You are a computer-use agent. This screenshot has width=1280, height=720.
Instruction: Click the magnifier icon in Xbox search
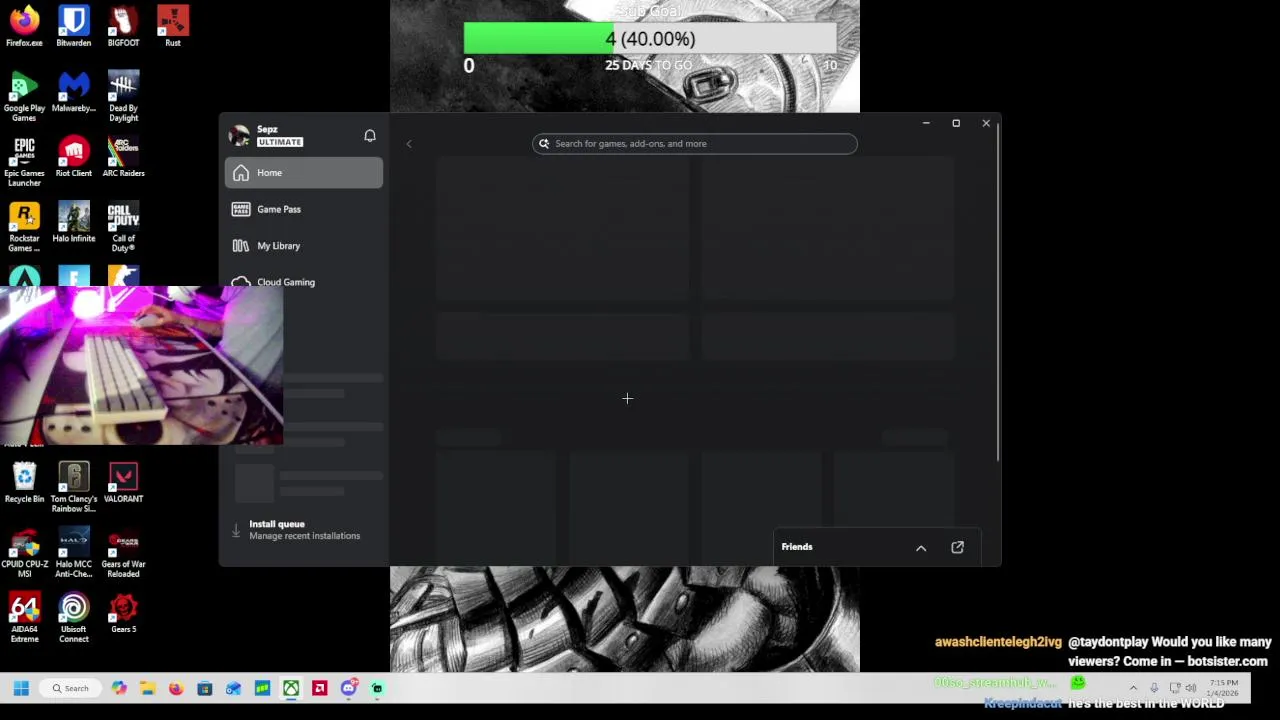tap(544, 144)
